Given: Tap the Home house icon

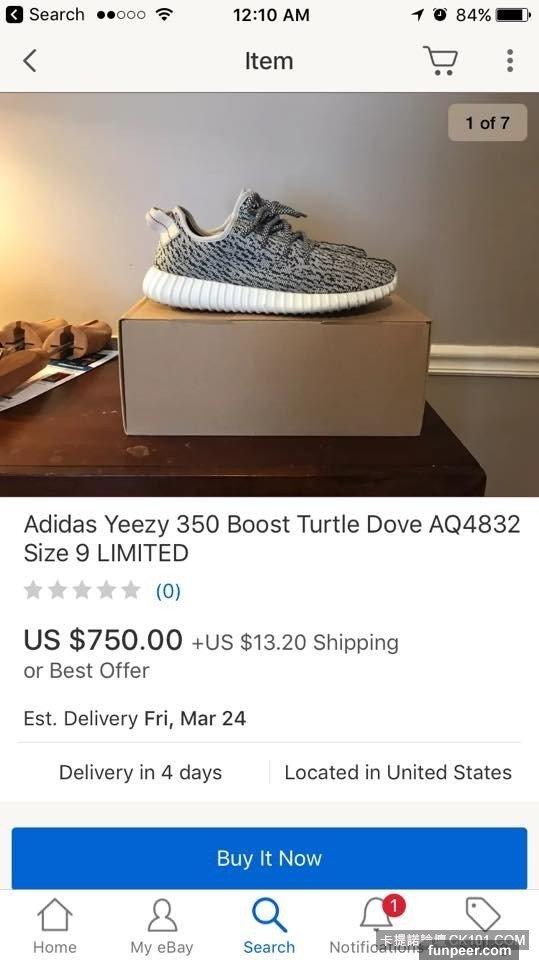Looking at the screenshot, I should pyautogui.click(x=55, y=915).
